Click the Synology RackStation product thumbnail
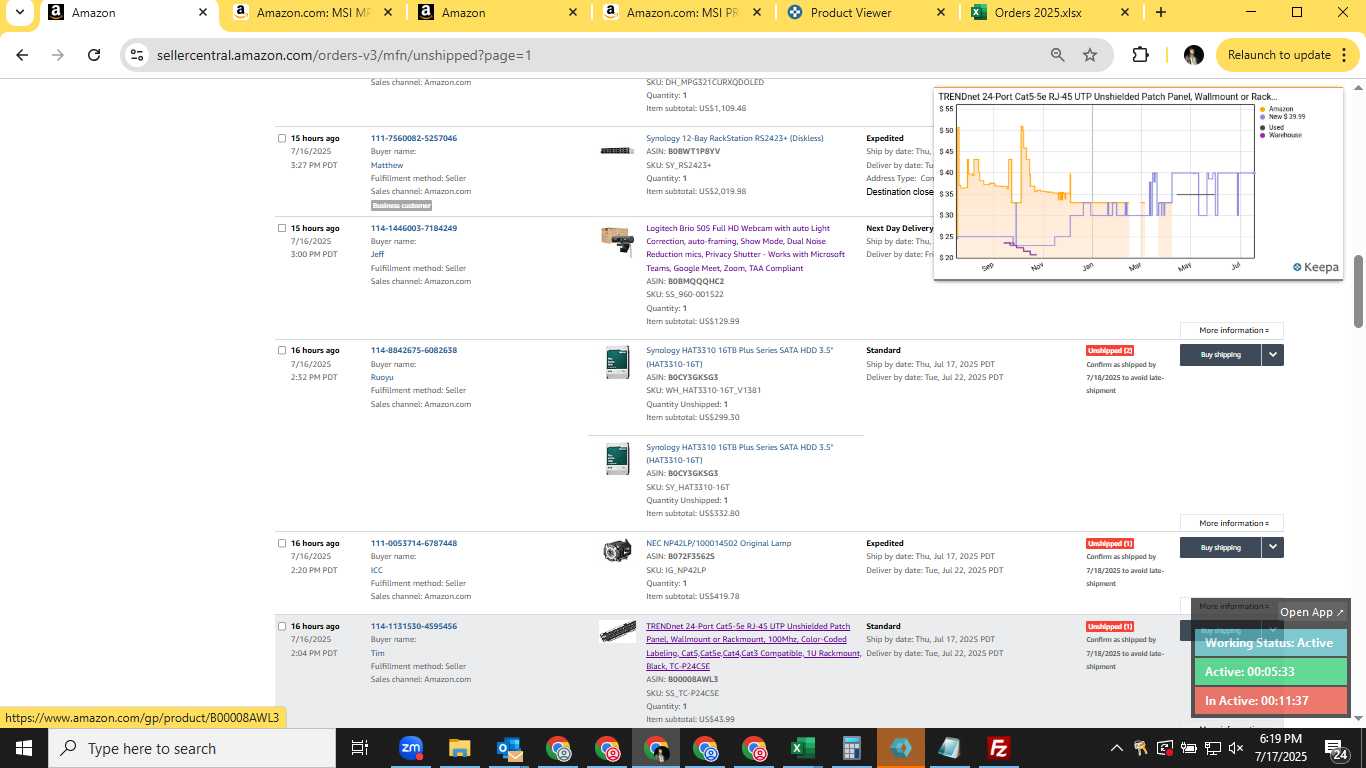Image resolution: width=1366 pixels, height=768 pixels. click(x=617, y=151)
